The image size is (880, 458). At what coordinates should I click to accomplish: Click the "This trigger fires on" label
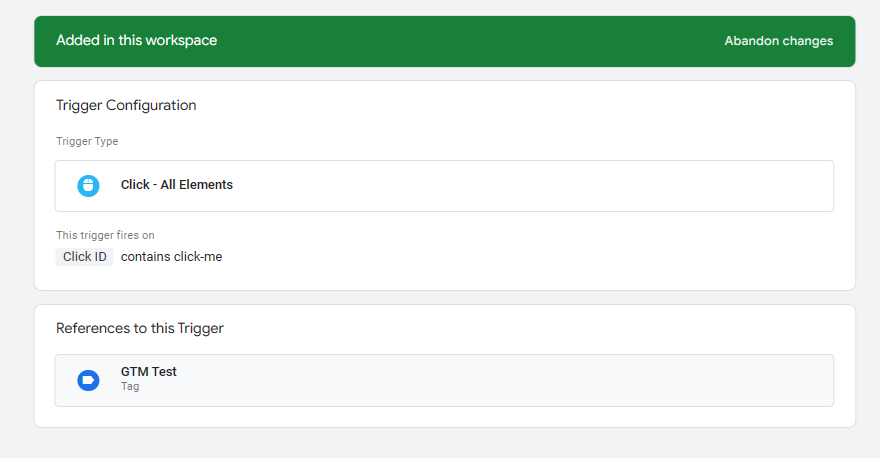(x=105, y=236)
